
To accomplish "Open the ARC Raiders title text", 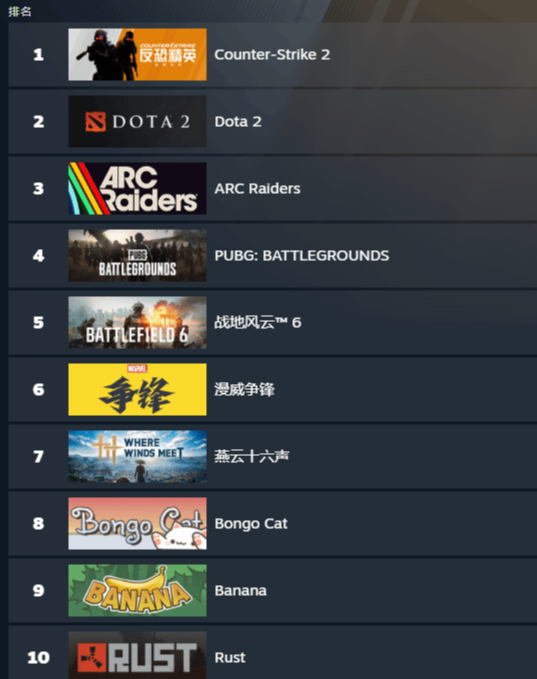I will point(257,188).
